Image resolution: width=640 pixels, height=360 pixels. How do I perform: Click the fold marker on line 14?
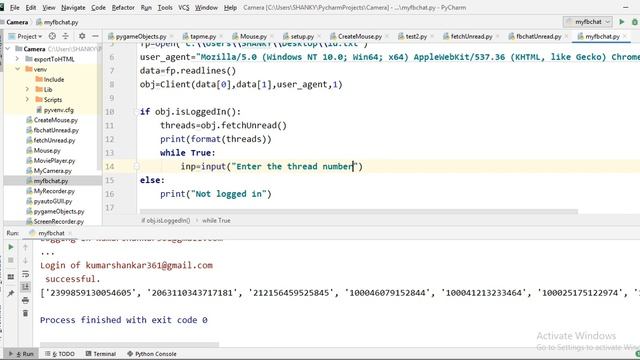[x=137, y=167]
